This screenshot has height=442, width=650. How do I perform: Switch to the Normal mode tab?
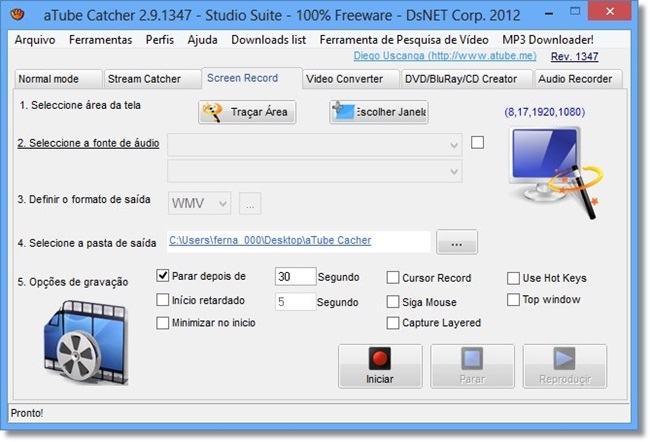click(x=58, y=79)
